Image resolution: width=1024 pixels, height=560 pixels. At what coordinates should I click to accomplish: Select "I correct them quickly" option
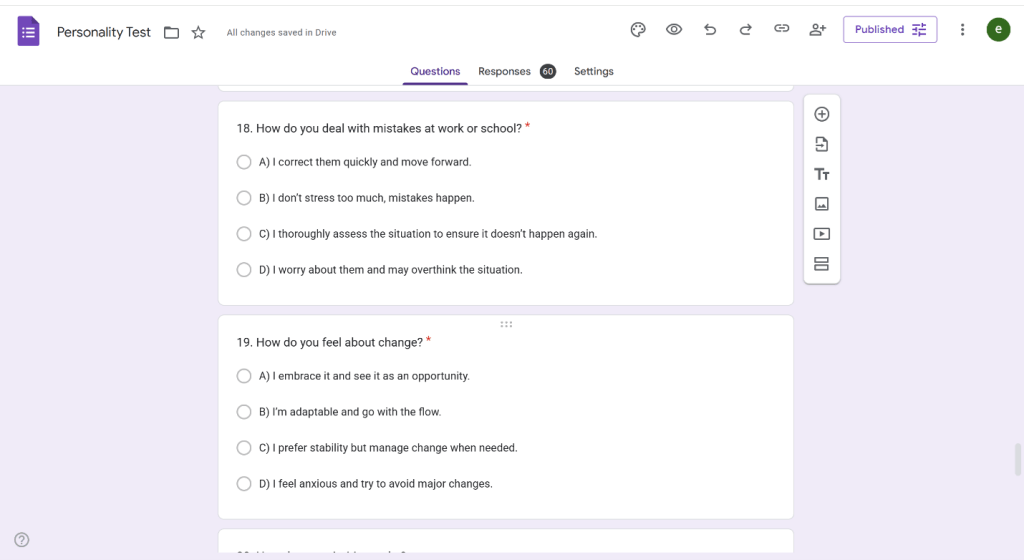(244, 162)
